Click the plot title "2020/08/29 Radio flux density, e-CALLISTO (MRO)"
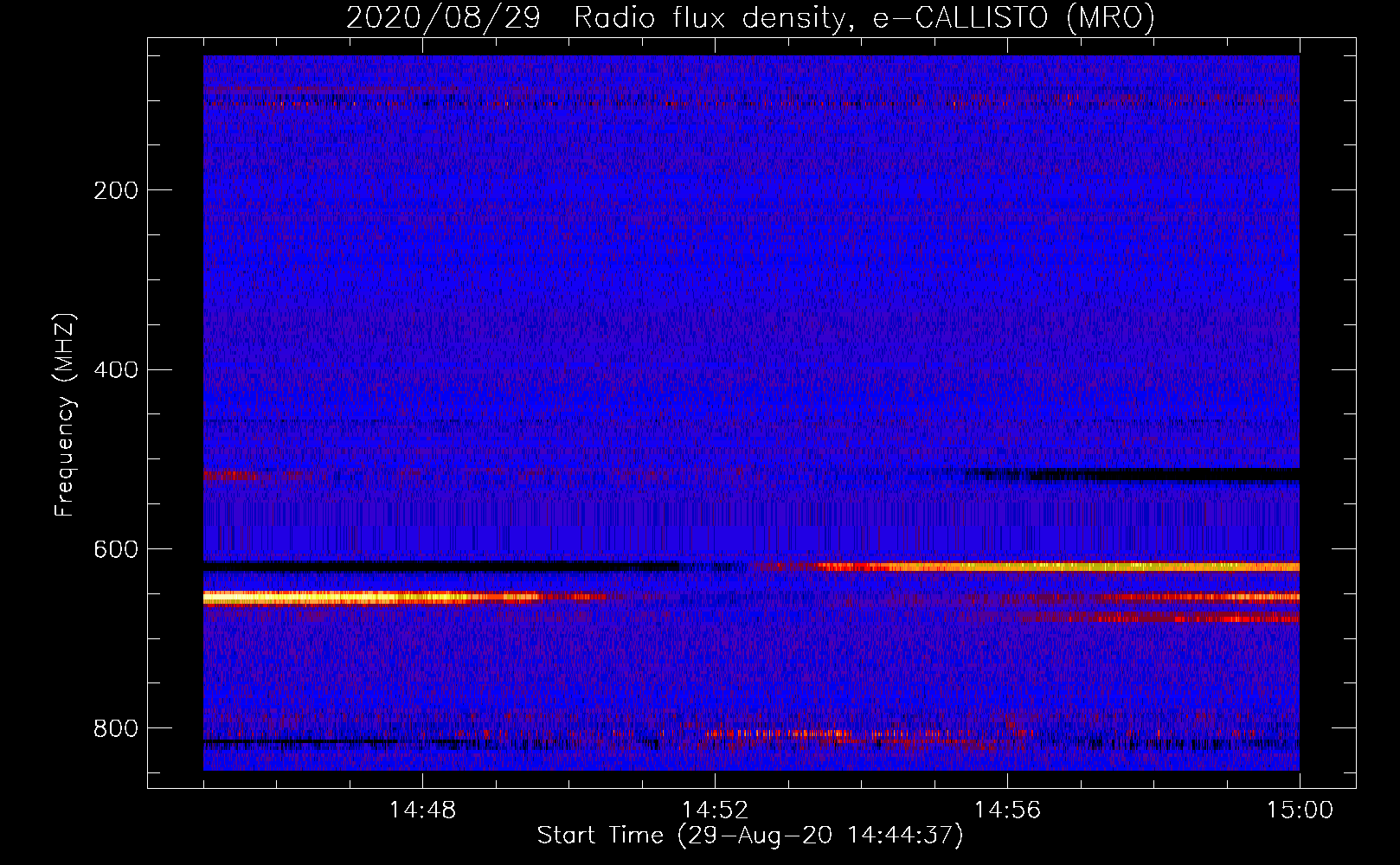 (750, 17)
